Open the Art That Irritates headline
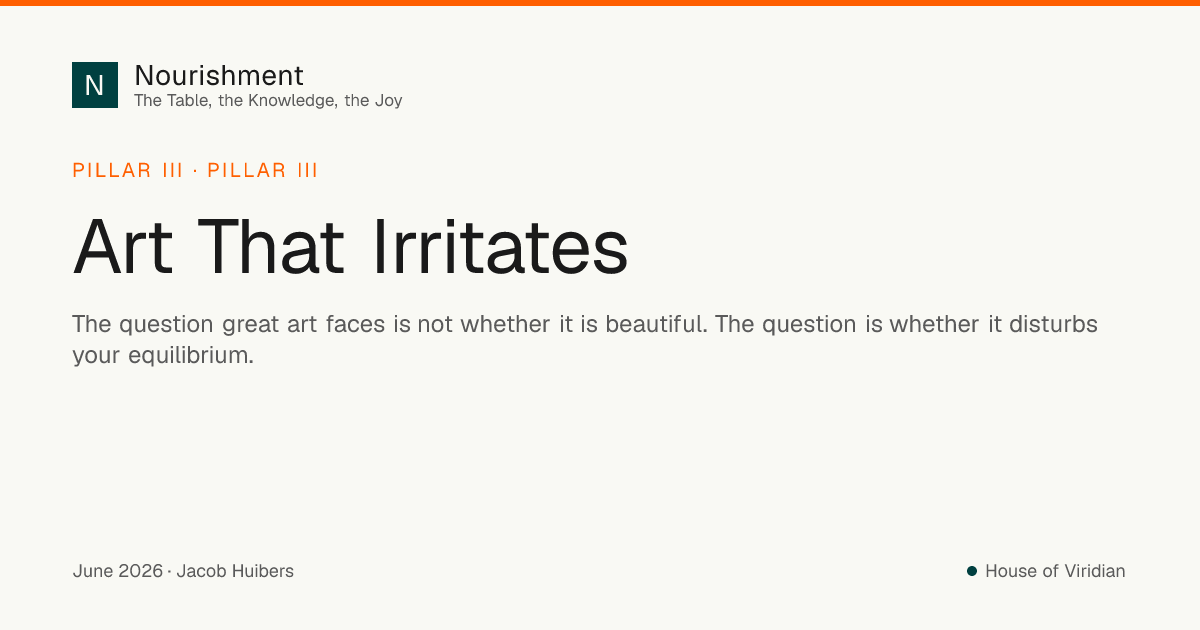This screenshot has width=1200, height=630. [351, 247]
